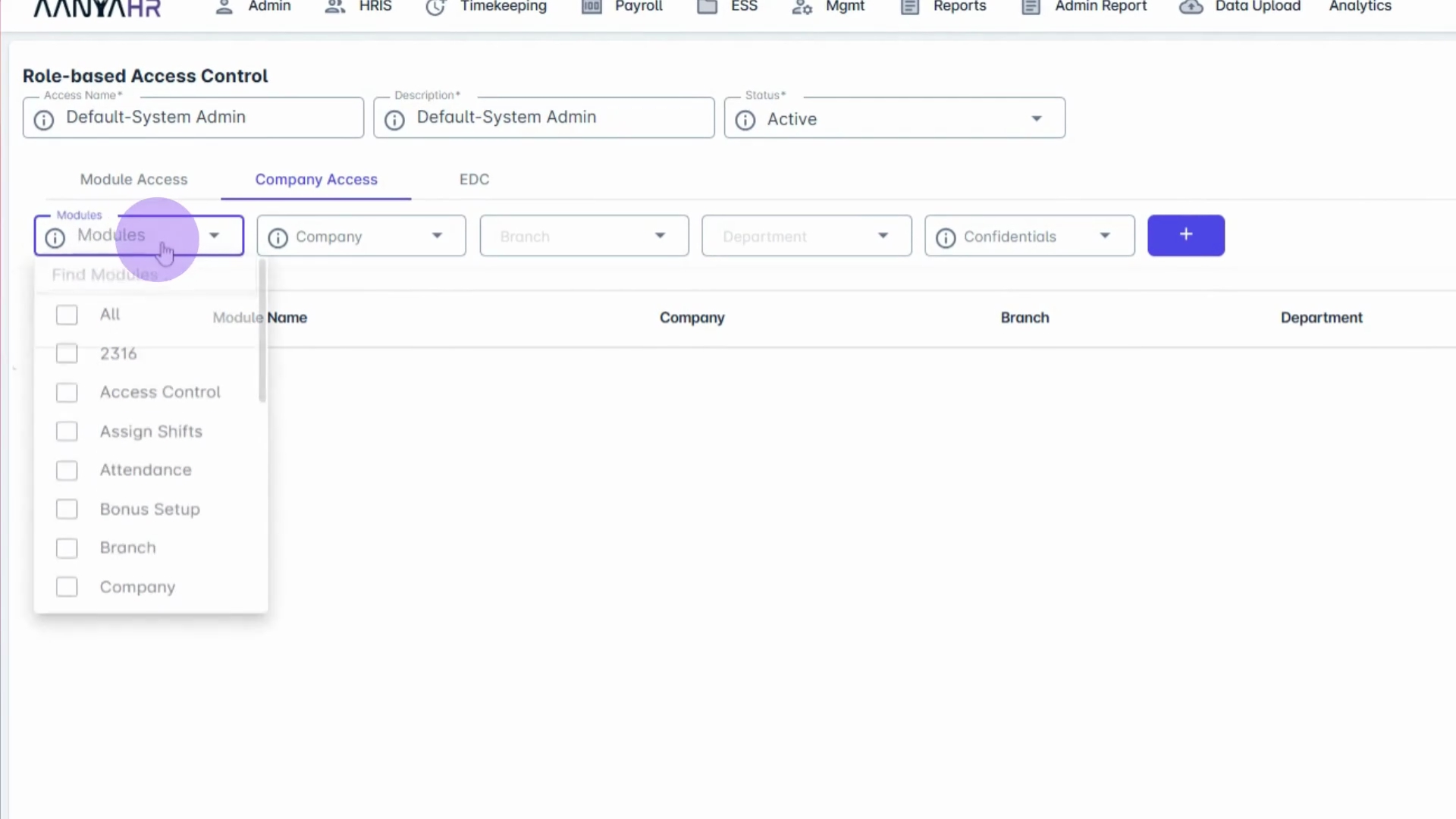Click info icon in Confidentials dropdown
Image resolution: width=1456 pixels, height=819 pixels.
tap(946, 238)
